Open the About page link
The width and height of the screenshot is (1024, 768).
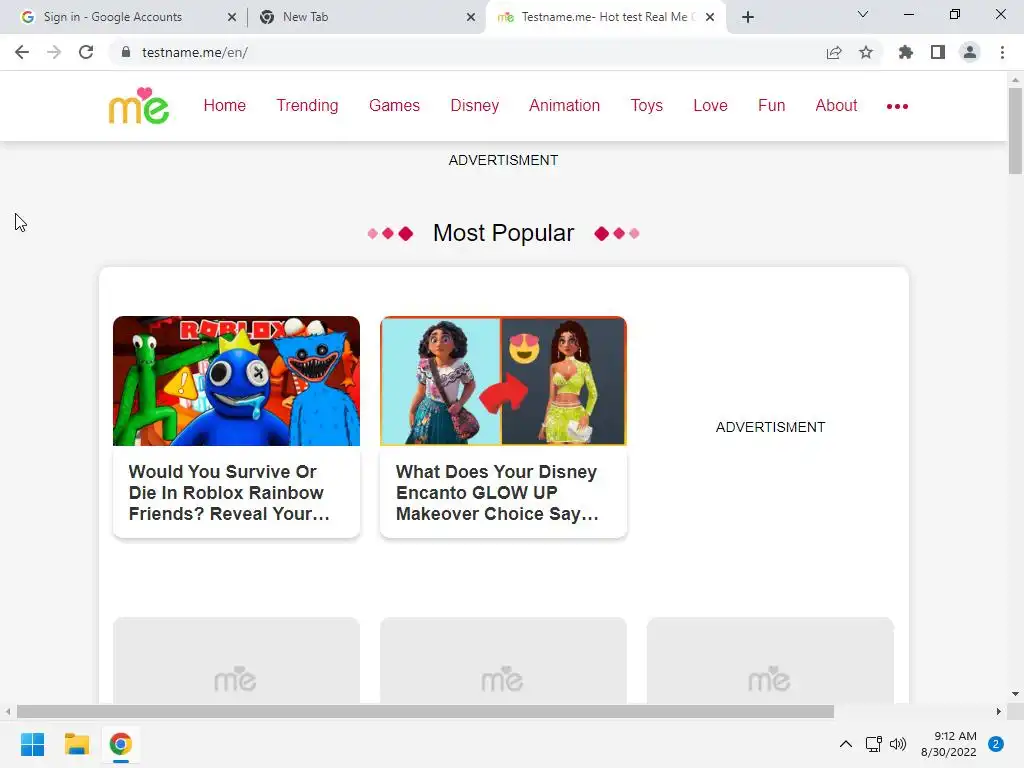[x=836, y=106]
